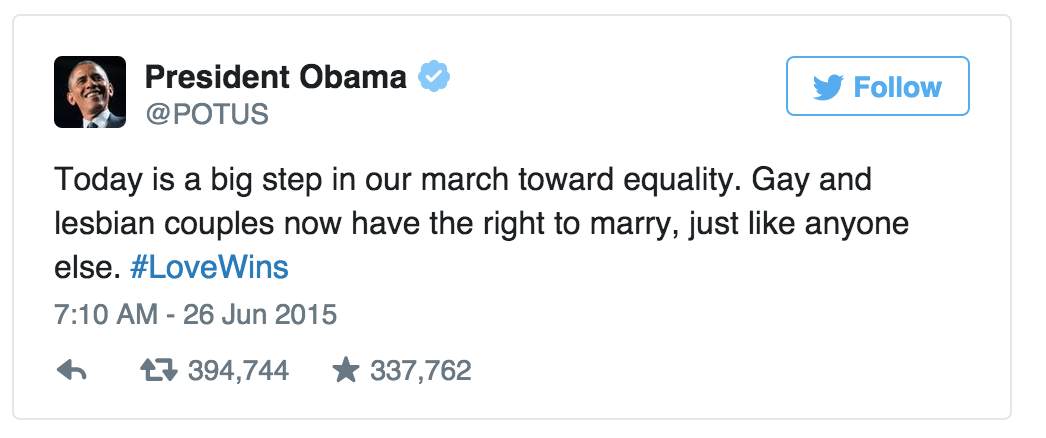Retweet using the retweet arrows icon
Image resolution: width=1046 pixels, height=438 pixels.
(x=154, y=371)
